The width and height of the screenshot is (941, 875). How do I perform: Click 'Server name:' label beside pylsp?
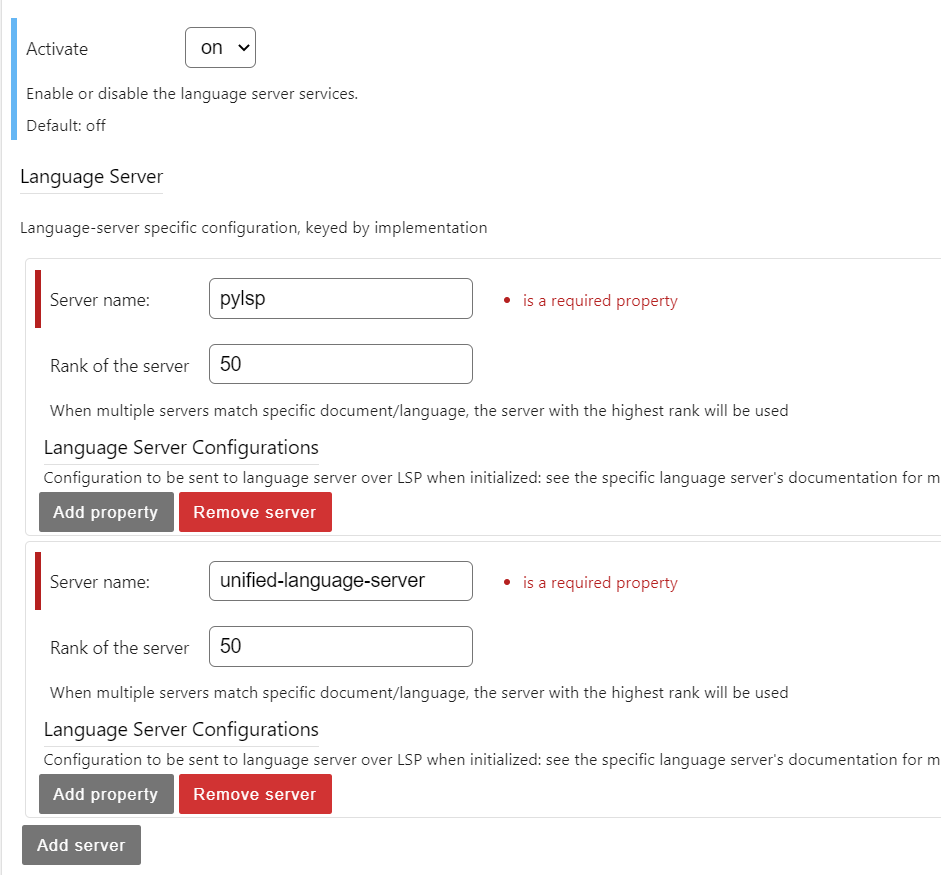click(100, 299)
